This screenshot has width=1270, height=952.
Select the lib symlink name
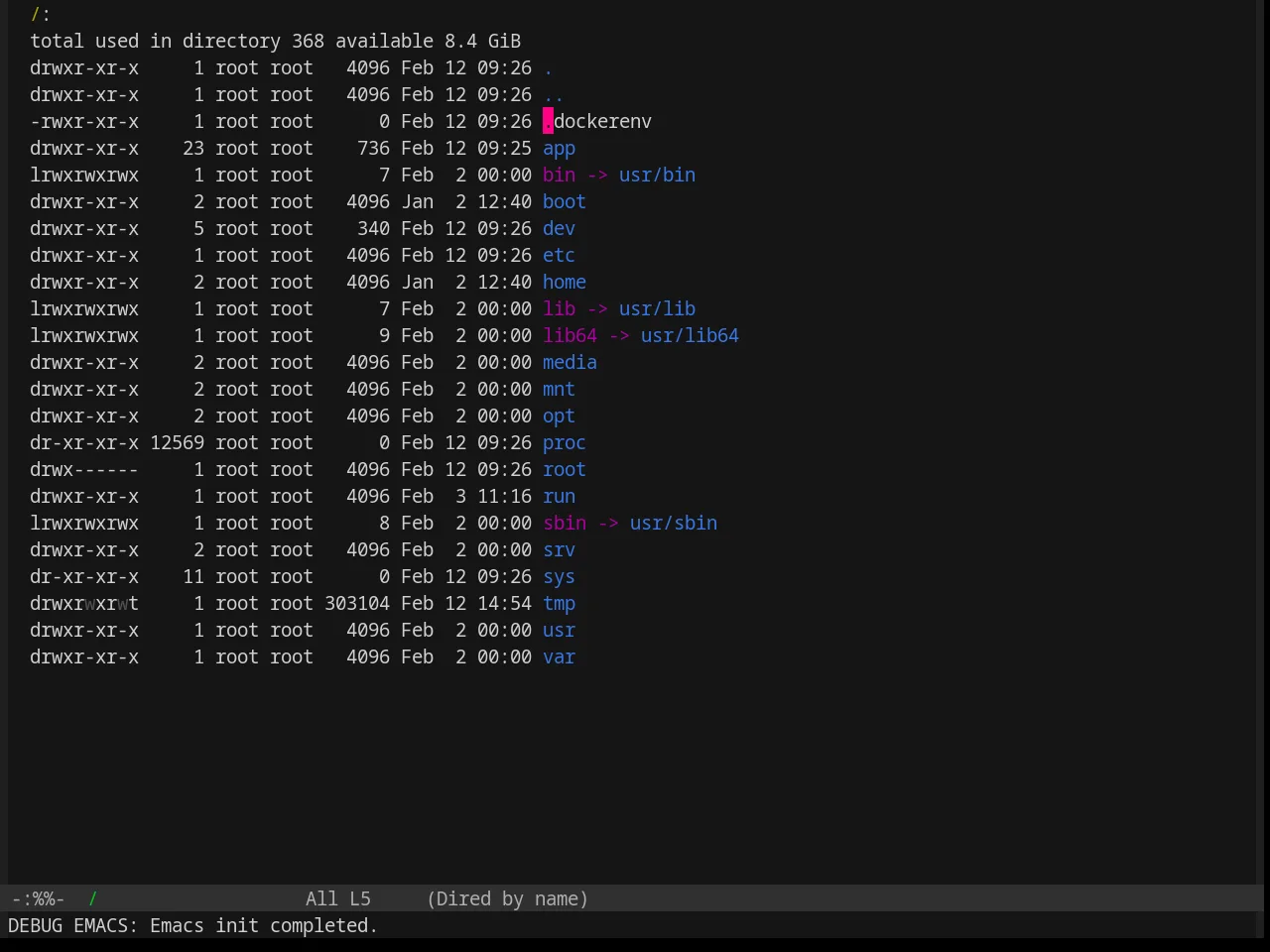(x=559, y=309)
